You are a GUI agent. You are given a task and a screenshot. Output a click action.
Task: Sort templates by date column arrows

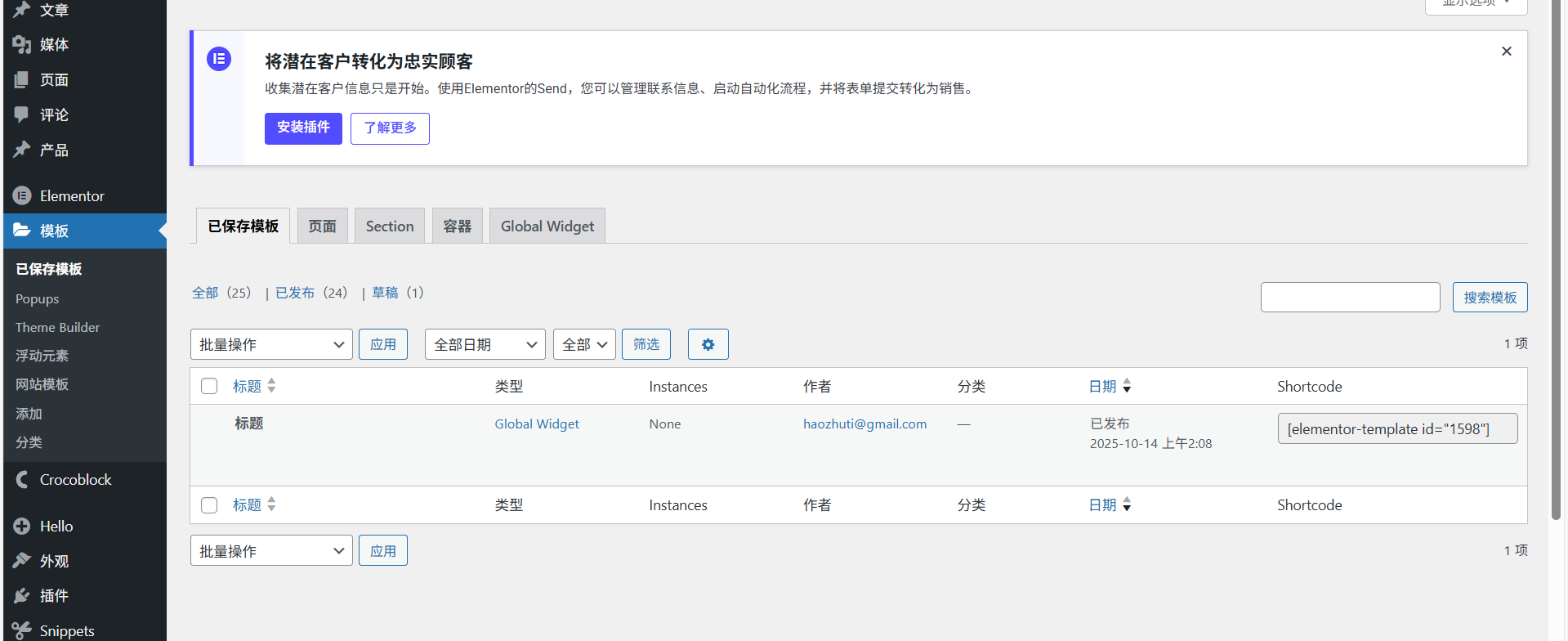[x=1127, y=386]
